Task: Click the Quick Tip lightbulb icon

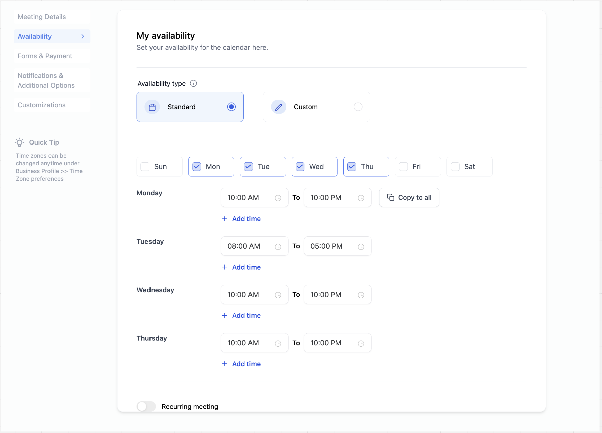Action: click(x=20, y=142)
